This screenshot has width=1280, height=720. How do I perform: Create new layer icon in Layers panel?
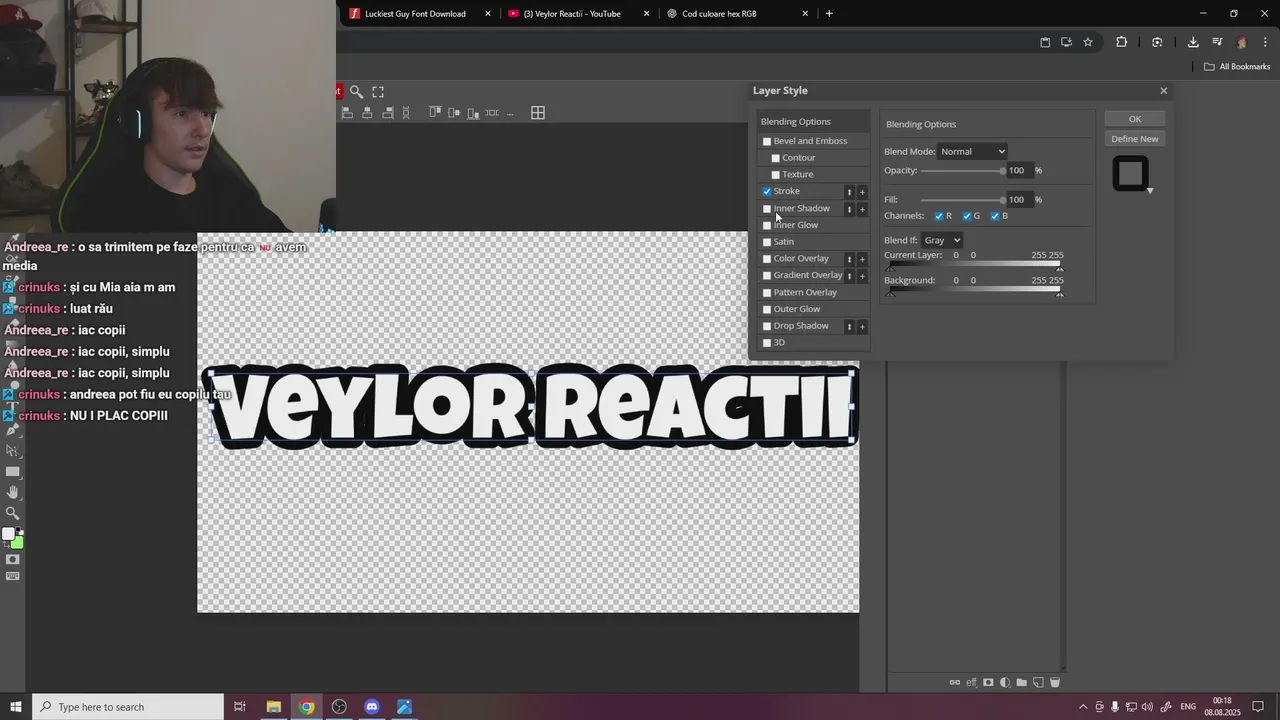pos(1038,683)
